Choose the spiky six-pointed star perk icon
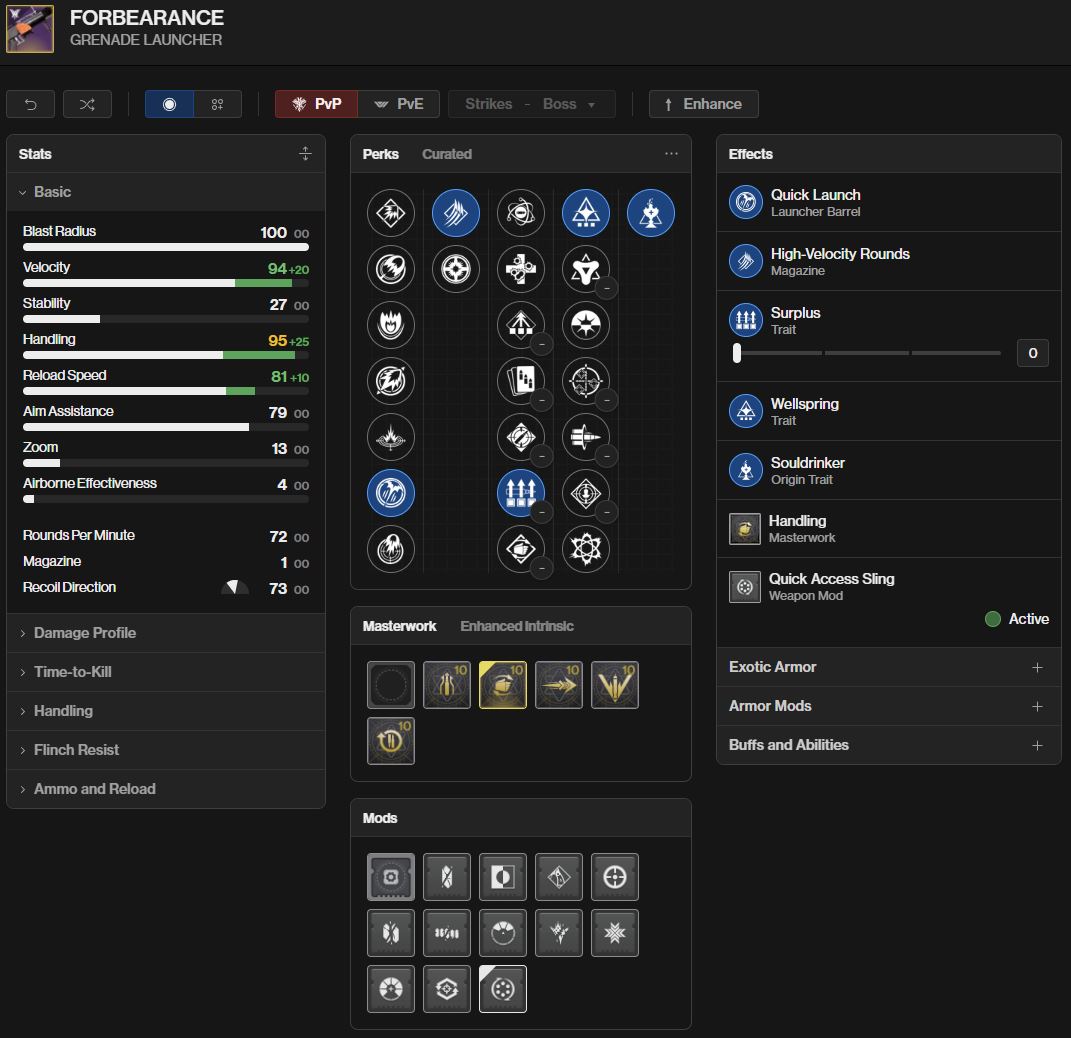The width and height of the screenshot is (1071, 1038). pos(585,549)
